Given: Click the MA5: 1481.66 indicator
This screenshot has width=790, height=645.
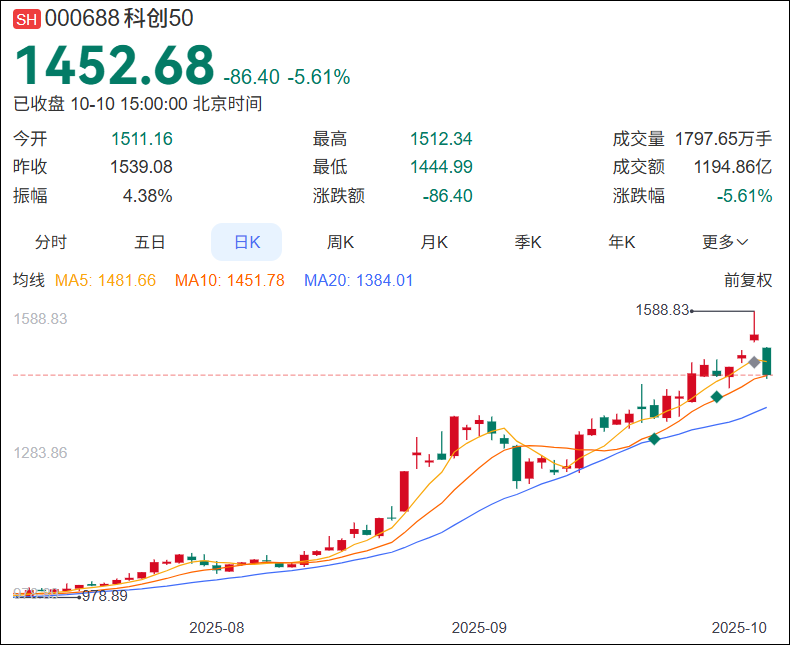Looking at the screenshot, I should click(105, 280).
